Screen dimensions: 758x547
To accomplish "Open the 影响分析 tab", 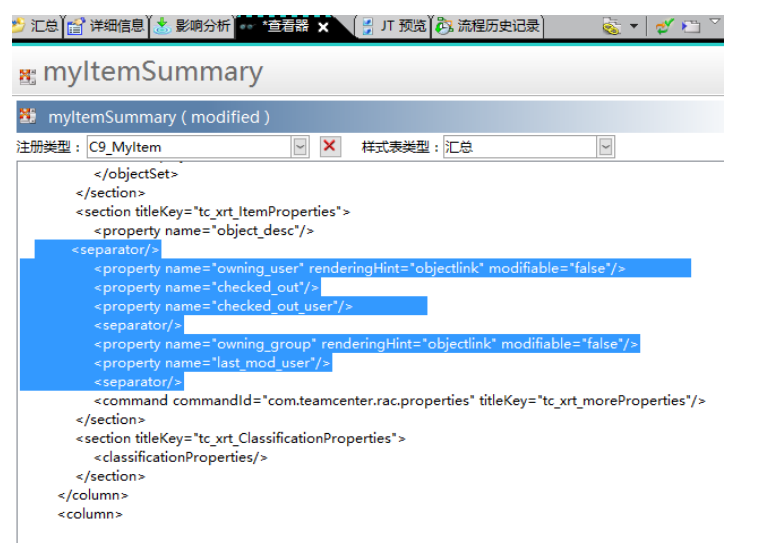I will [x=192, y=27].
